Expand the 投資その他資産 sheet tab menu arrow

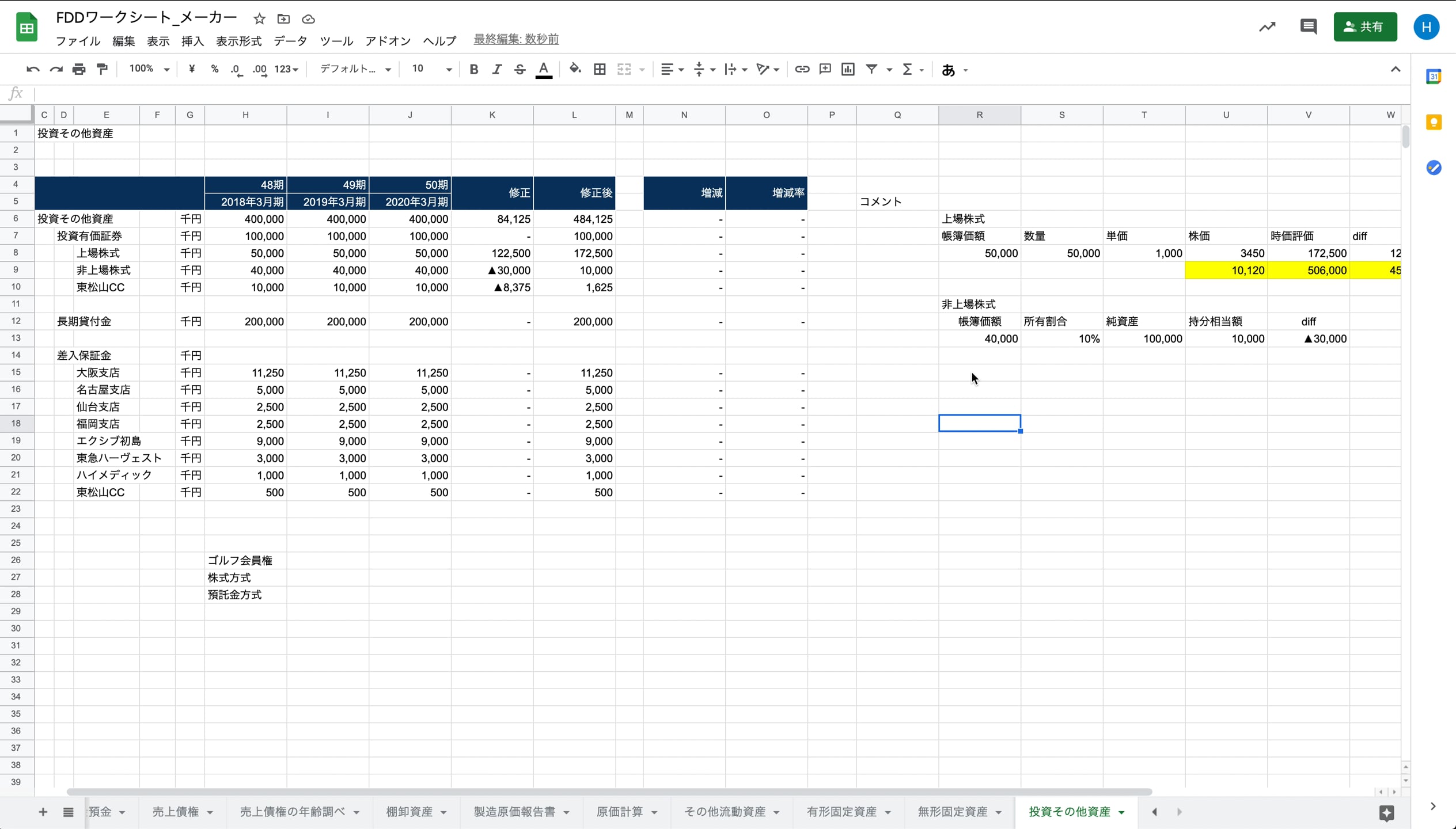1121,812
